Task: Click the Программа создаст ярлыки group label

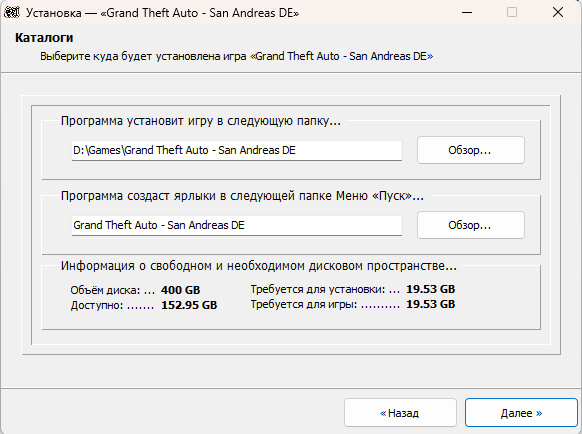Action: pyautogui.click(x=242, y=196)
